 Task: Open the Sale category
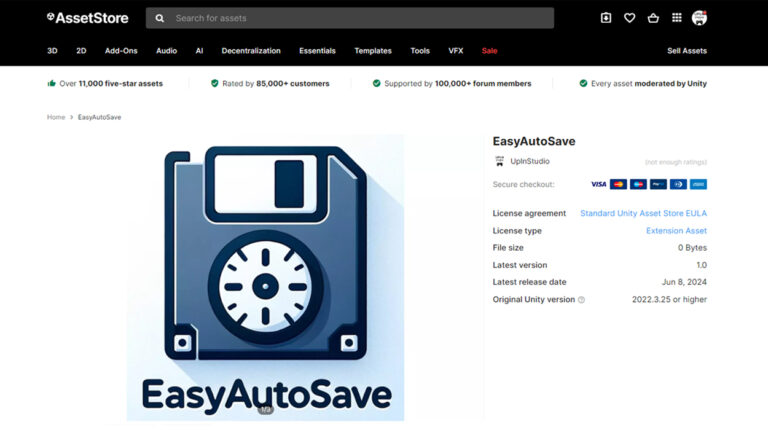click(x=489, y=51)
